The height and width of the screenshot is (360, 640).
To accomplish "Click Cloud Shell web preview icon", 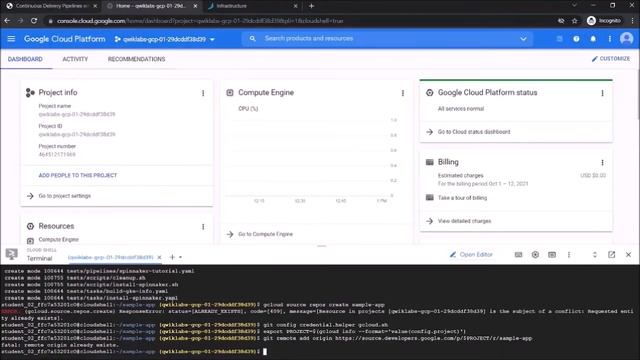I will [552, 255].
